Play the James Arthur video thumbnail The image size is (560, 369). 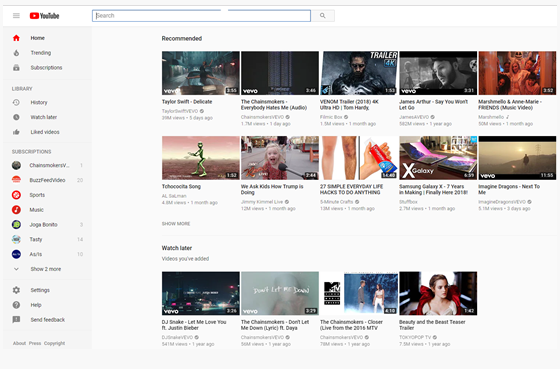tap(438, 73)
